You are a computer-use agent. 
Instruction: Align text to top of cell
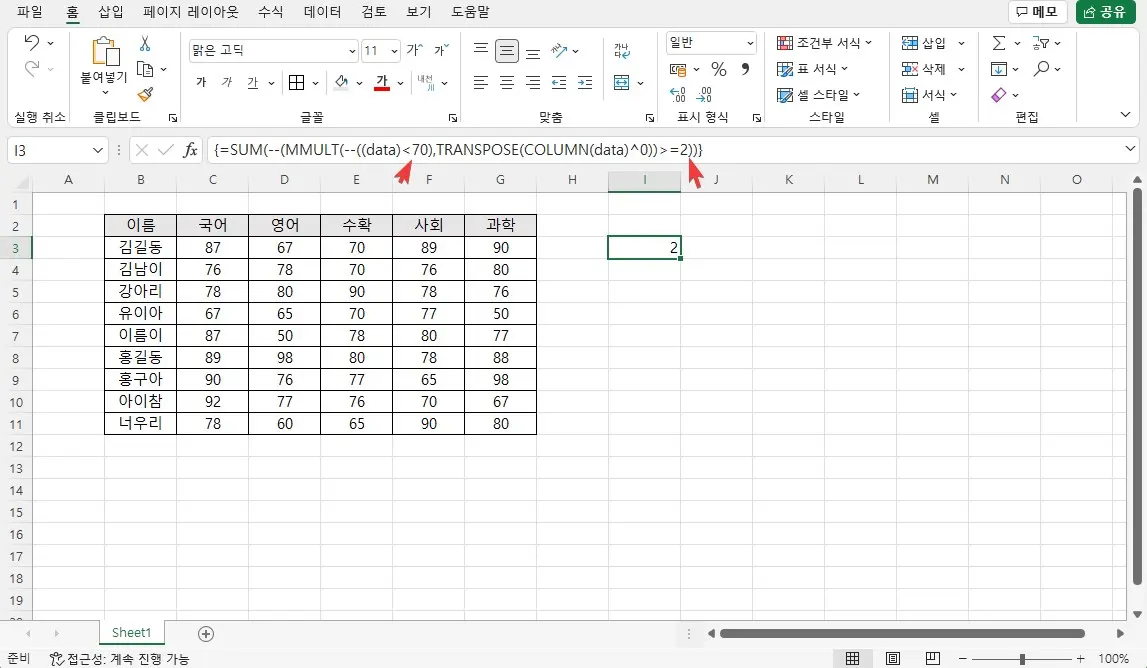pyautogui.click(x=481, y=50)
